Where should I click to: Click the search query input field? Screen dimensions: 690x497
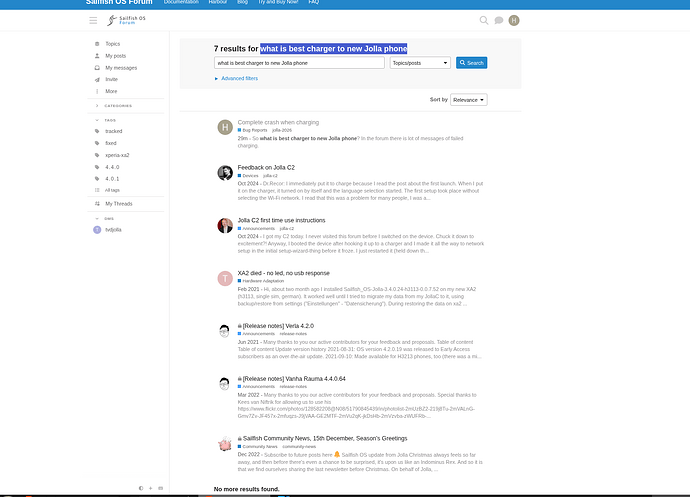pos(299,63)
